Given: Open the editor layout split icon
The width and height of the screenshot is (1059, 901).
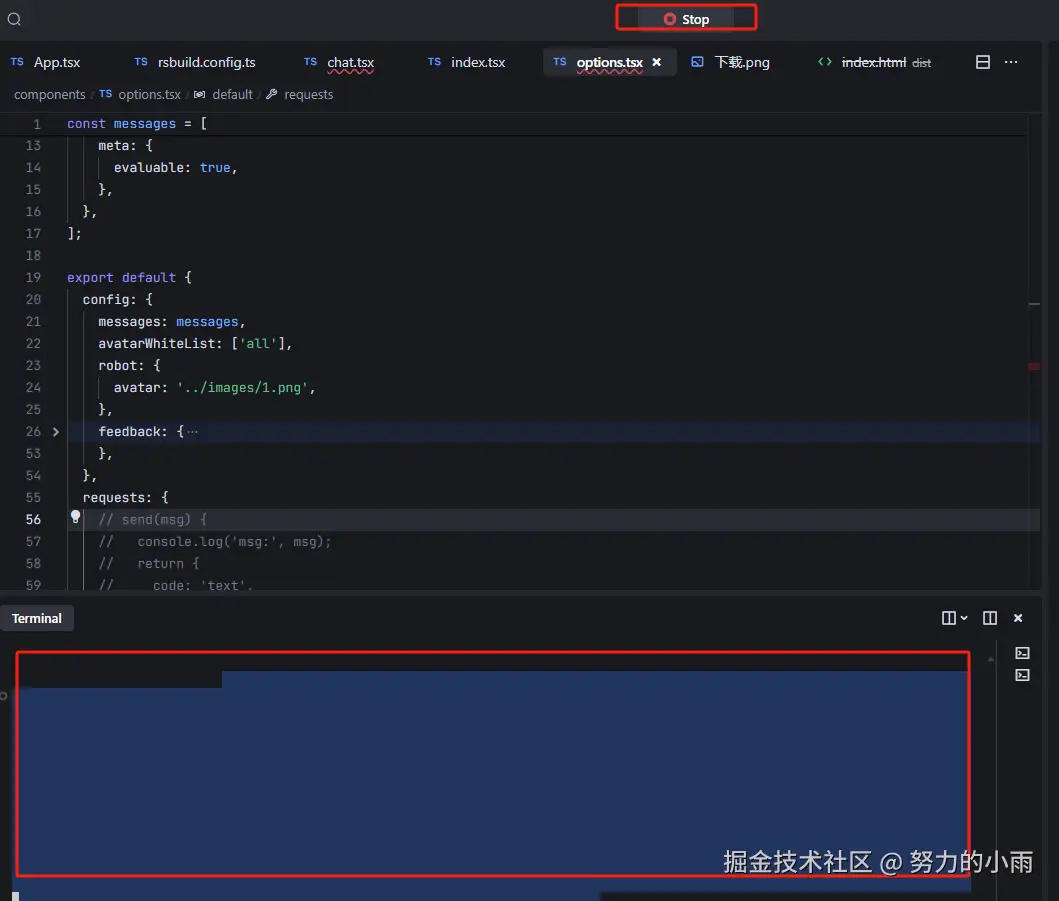Looking at the screenshot, I should [x=983, y=62].
